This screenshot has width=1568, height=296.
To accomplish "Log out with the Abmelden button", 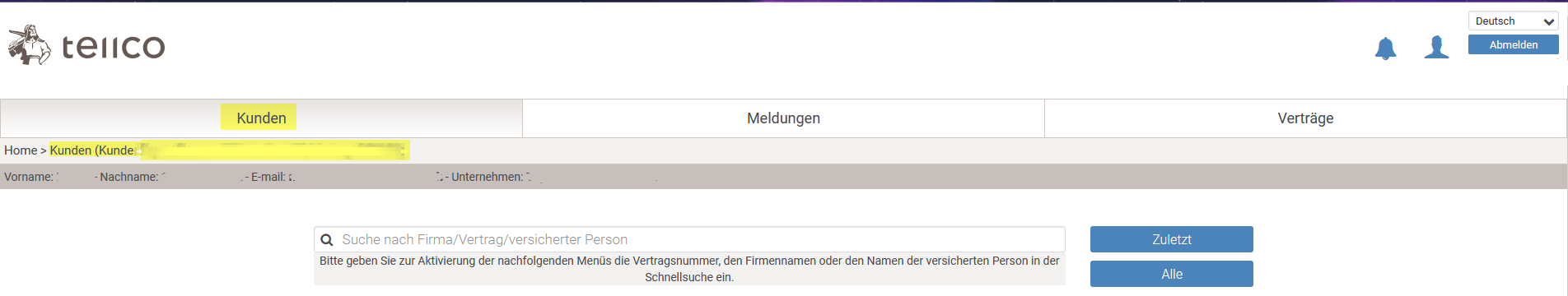I will coord(1514,45).
